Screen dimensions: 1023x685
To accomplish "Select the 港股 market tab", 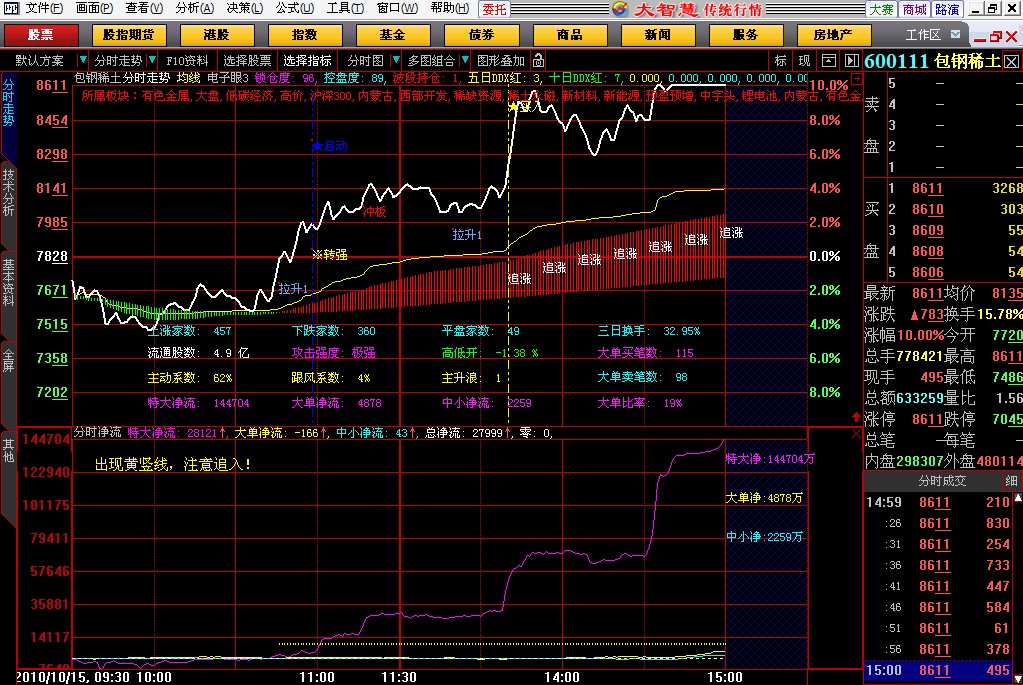I will pos(217,35).
